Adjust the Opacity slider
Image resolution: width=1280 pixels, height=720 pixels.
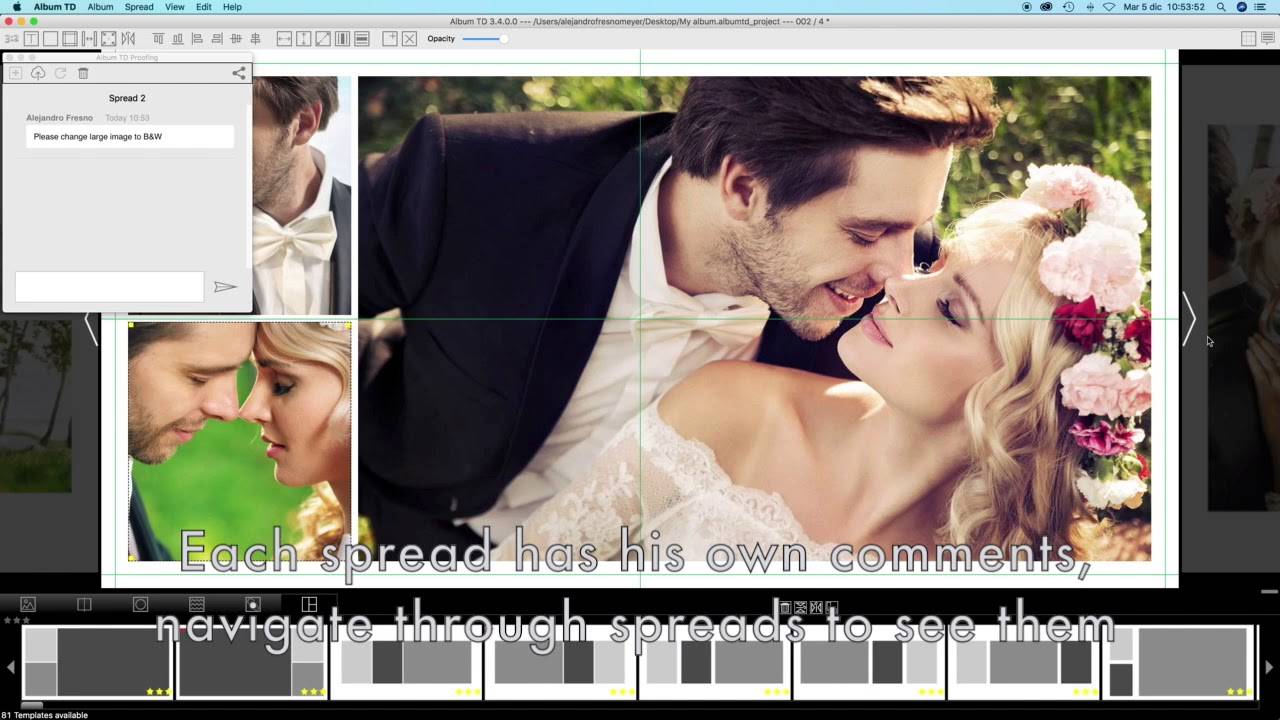tap(485, 39)
